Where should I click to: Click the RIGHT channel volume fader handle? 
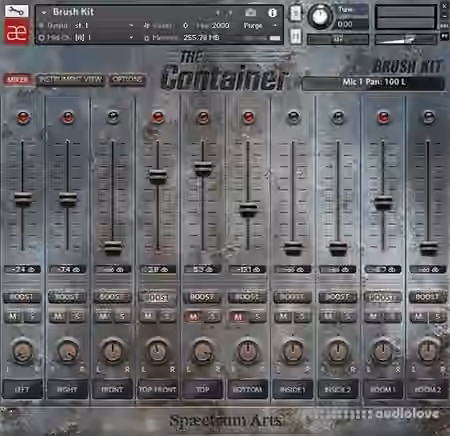click(x=68, y=200)
